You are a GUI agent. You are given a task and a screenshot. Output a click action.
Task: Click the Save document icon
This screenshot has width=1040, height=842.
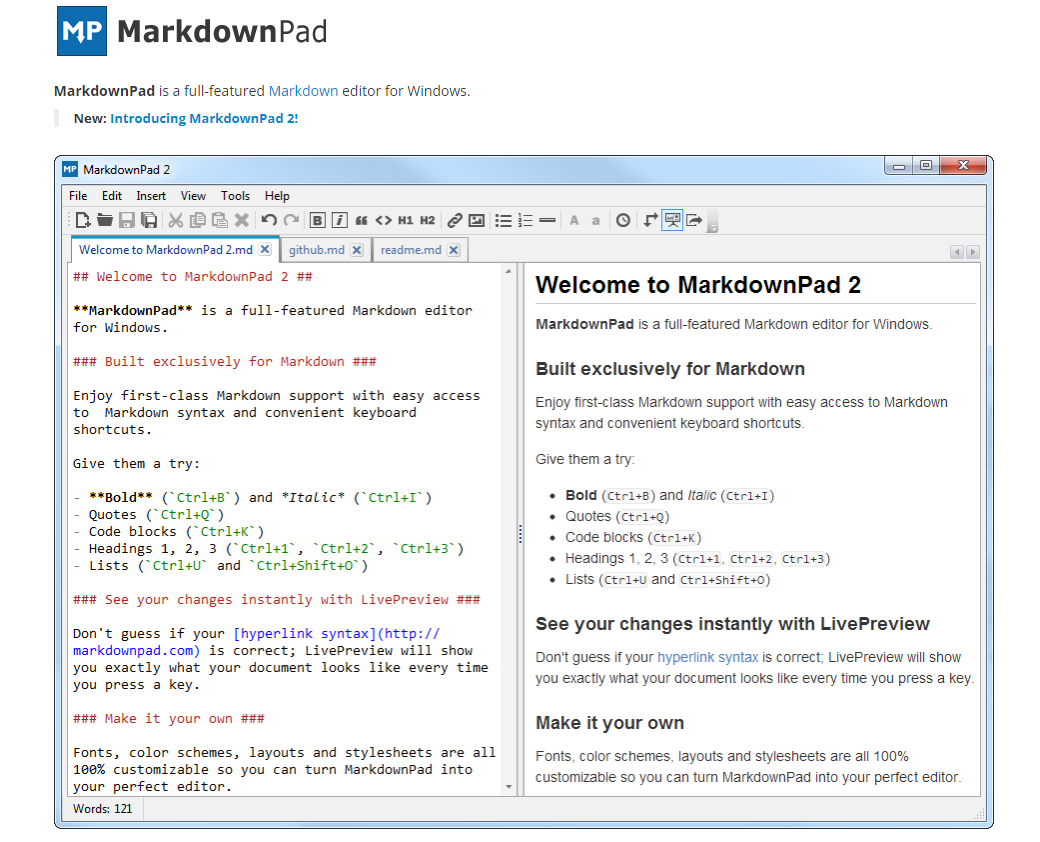pos(127,220)
